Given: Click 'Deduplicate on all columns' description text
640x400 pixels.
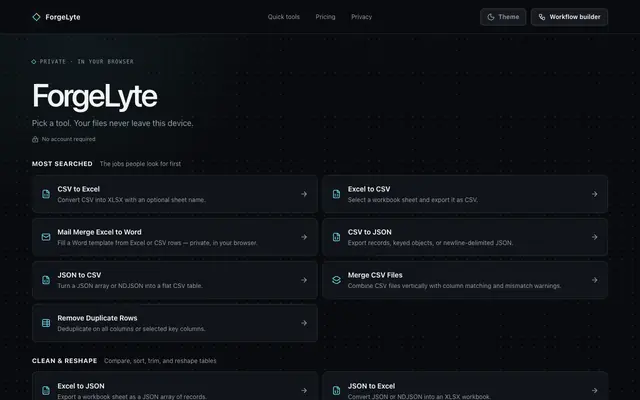Looking at the screenshot, I should (131, 329).
